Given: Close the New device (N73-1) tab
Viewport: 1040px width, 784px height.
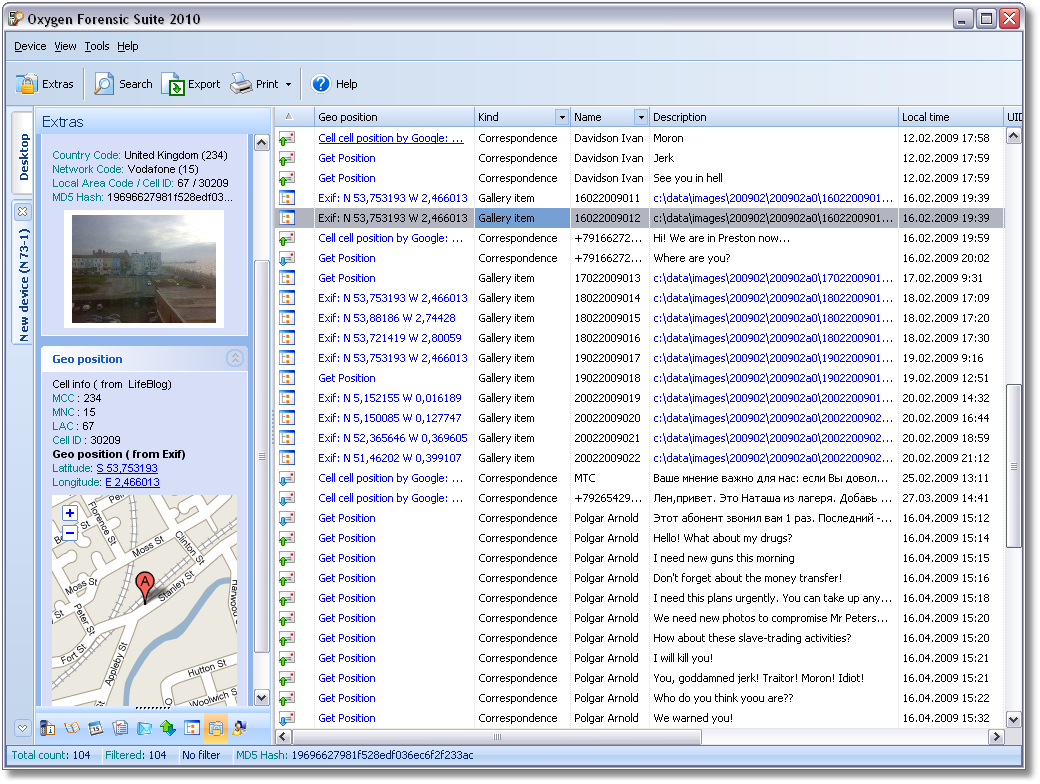Looking at the screenshot, I should [22, 211].
